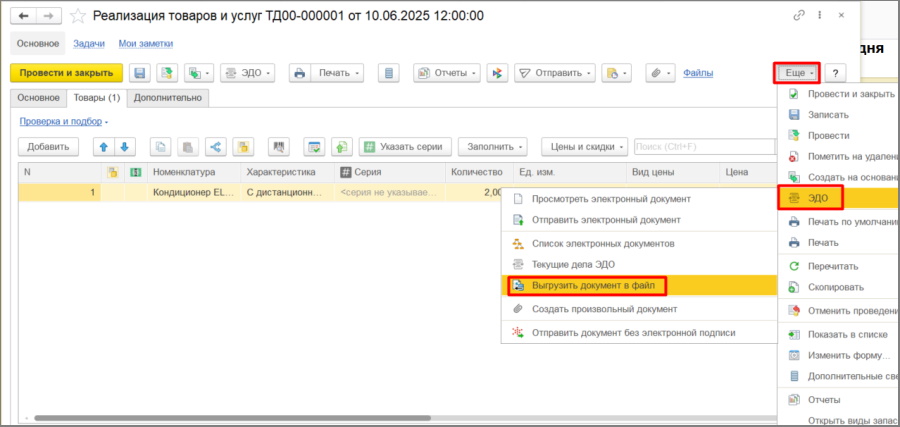Open the paperclip attach dropdown

(x=661, y=73)
